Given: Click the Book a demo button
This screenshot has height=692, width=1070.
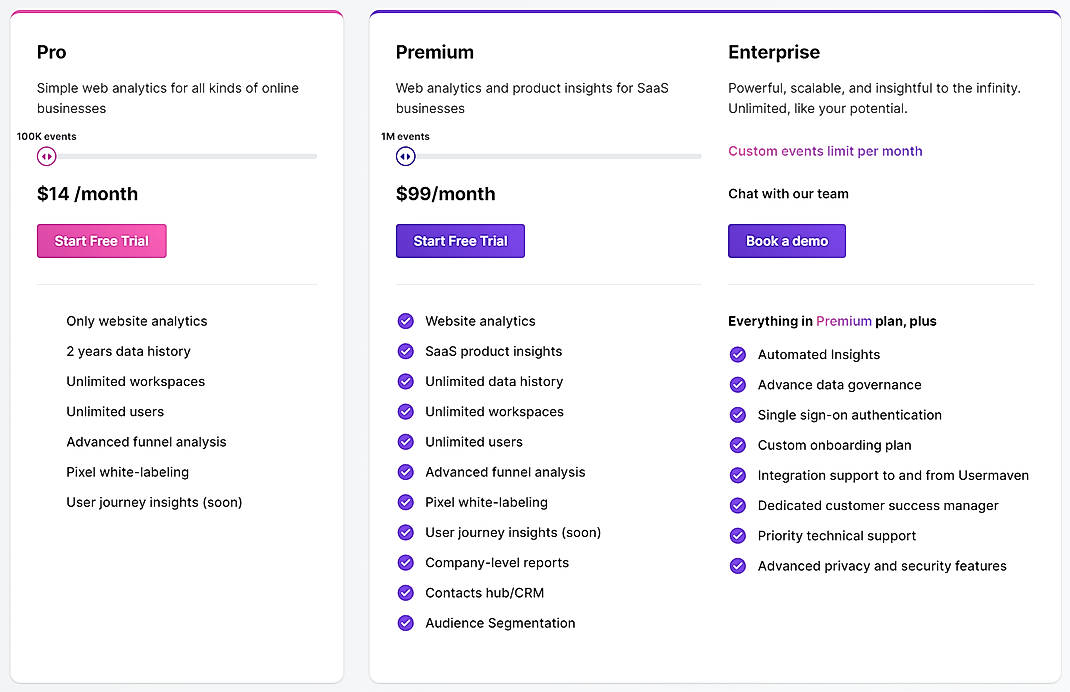Looking at the screenshot, I should [787, 240].
